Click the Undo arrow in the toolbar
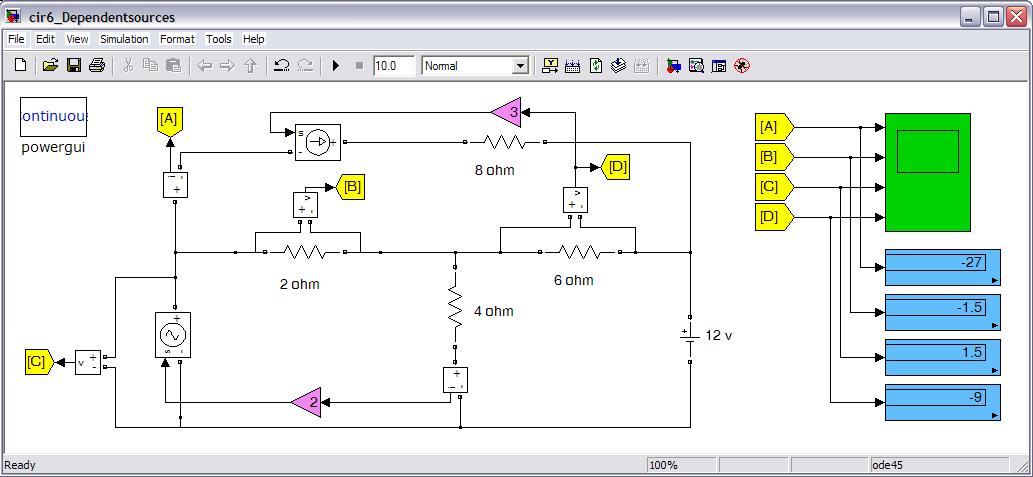 point(282,66)
